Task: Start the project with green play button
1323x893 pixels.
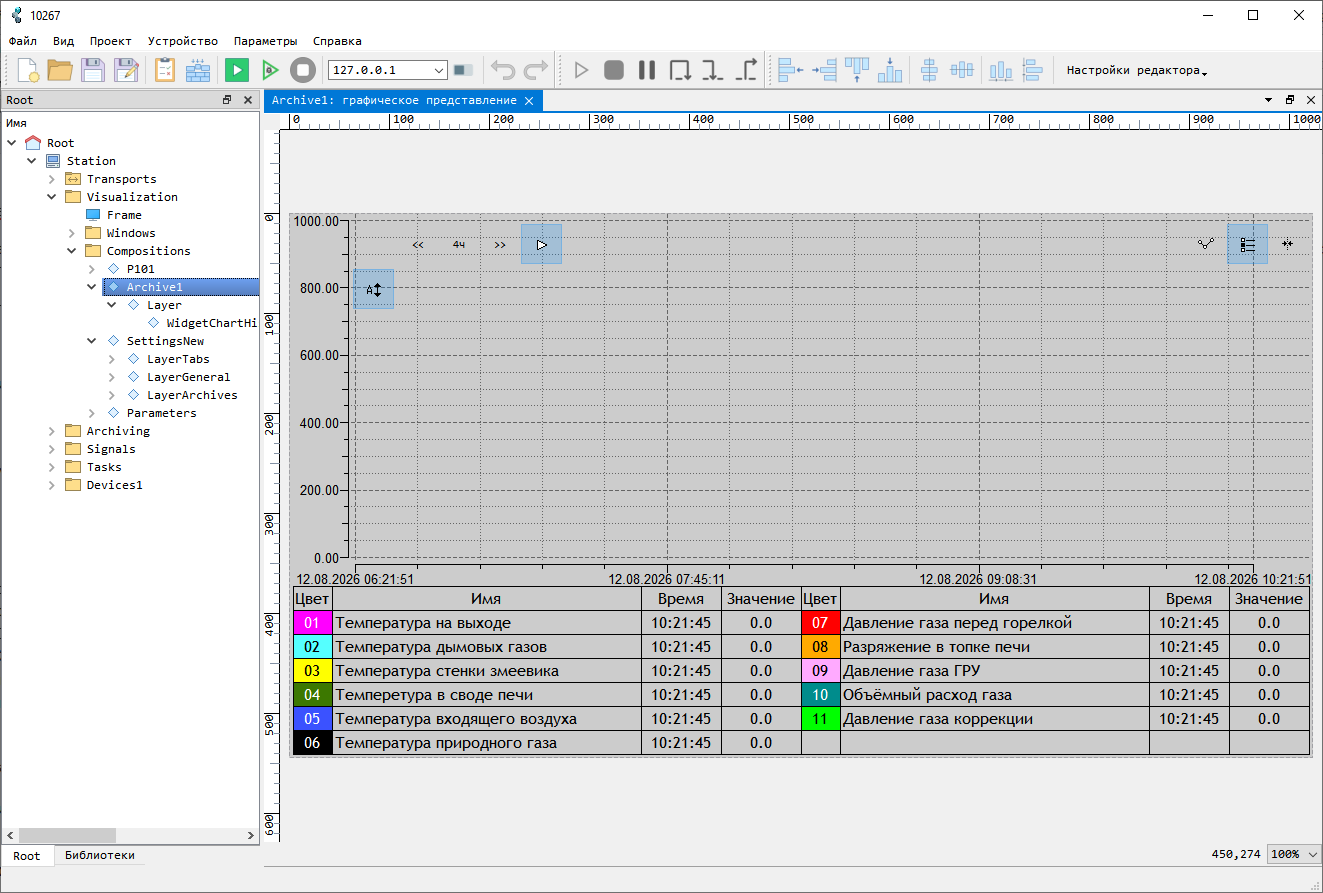Action: point(237,70)
